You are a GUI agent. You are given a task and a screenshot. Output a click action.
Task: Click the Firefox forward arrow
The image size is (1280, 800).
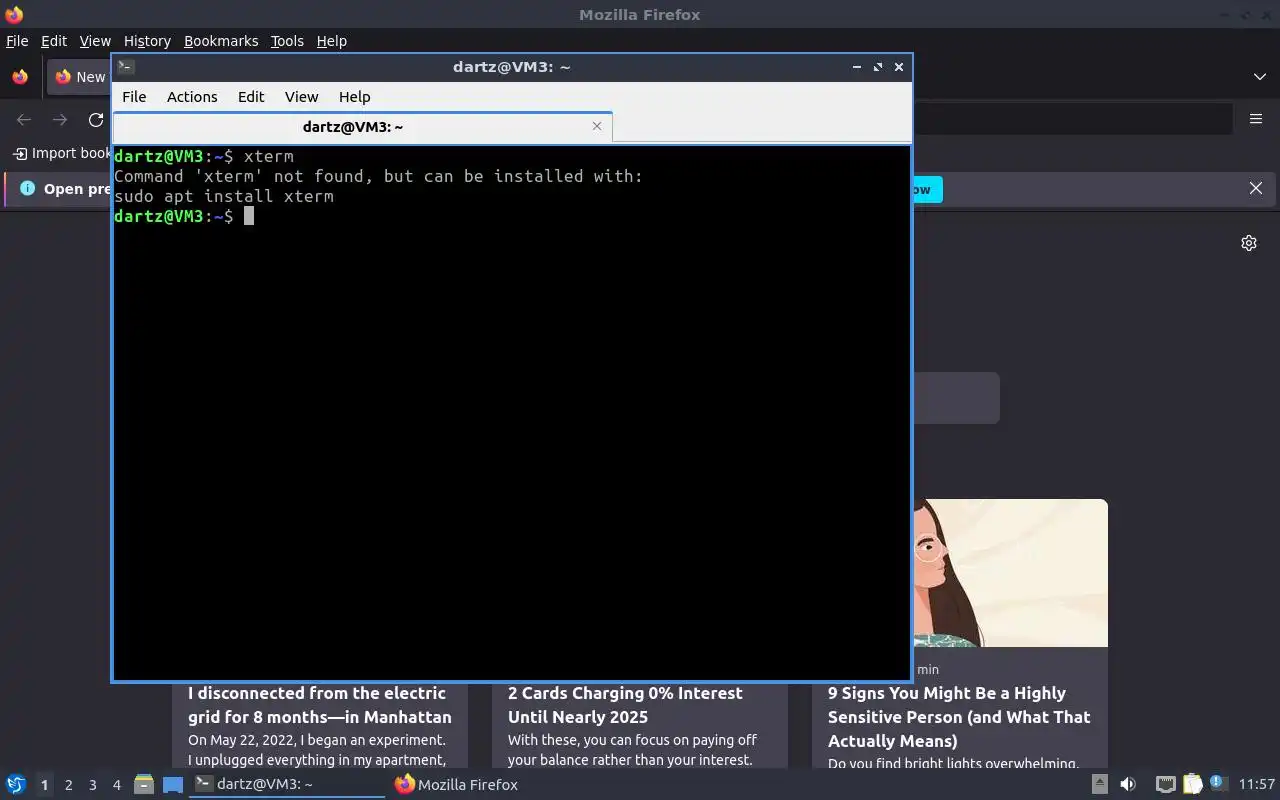pos(60,120)
